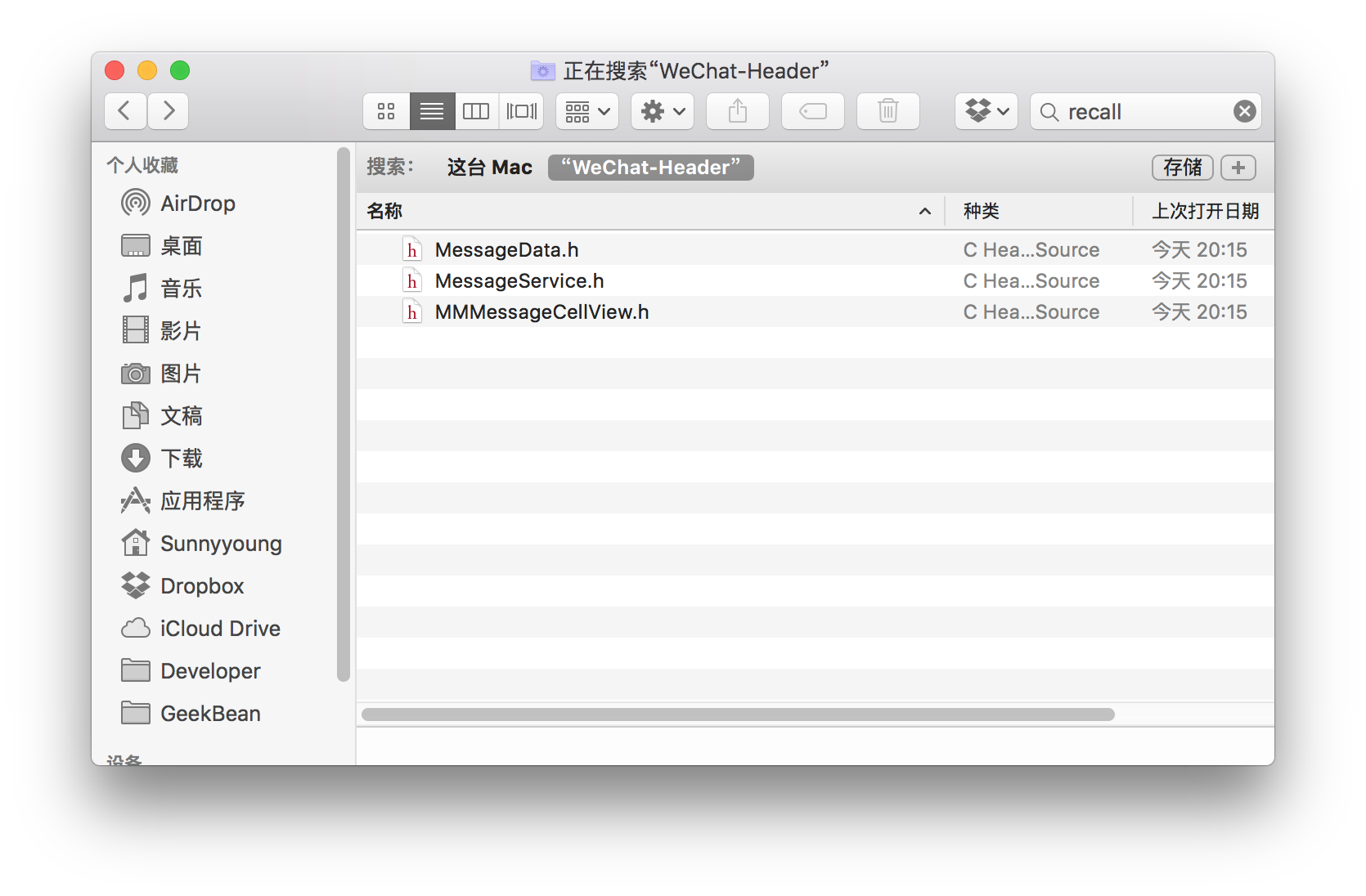Set search scope to 这台 Mac
The image size is (1366, 896).
(x=489, y=168)
